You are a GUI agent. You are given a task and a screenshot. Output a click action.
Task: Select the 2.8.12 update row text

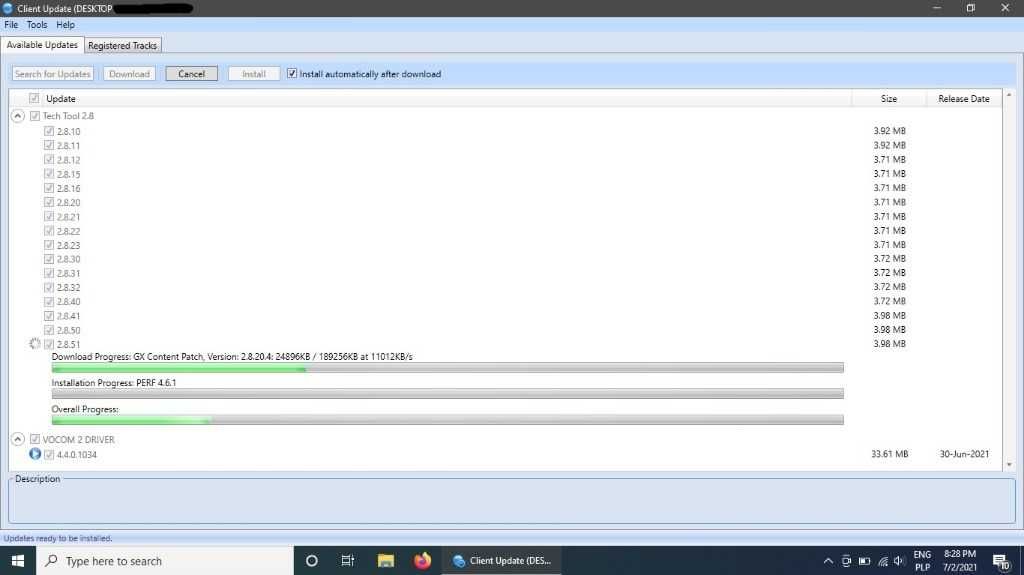(69, 159)
